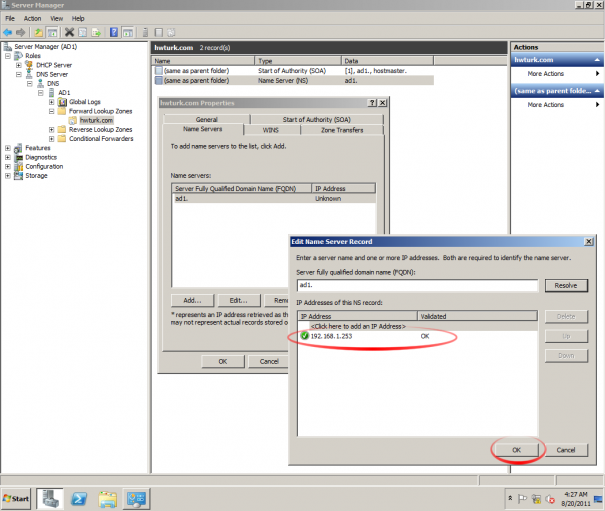This screenshot has width=605, height=511.
Task: Open the View menu
Action: click(x=56, y=19)
